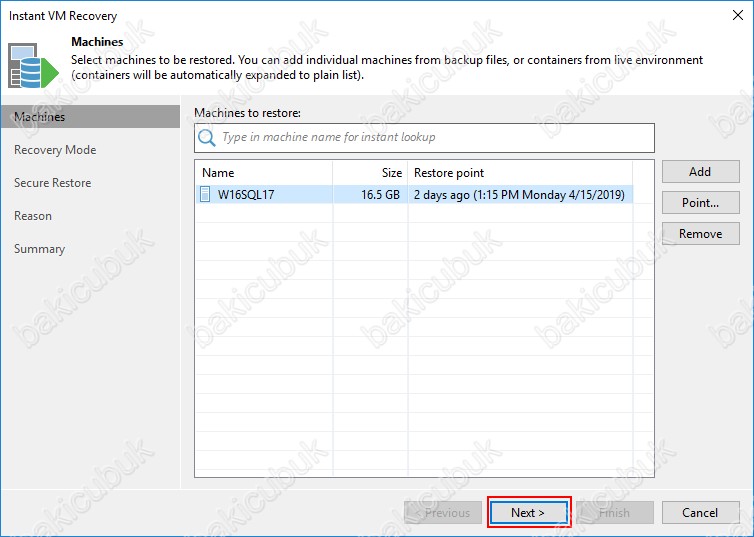Viewport: 754px width, 537px height.
Task: Focus the machine name lookup field
Action: click(424, 137)
